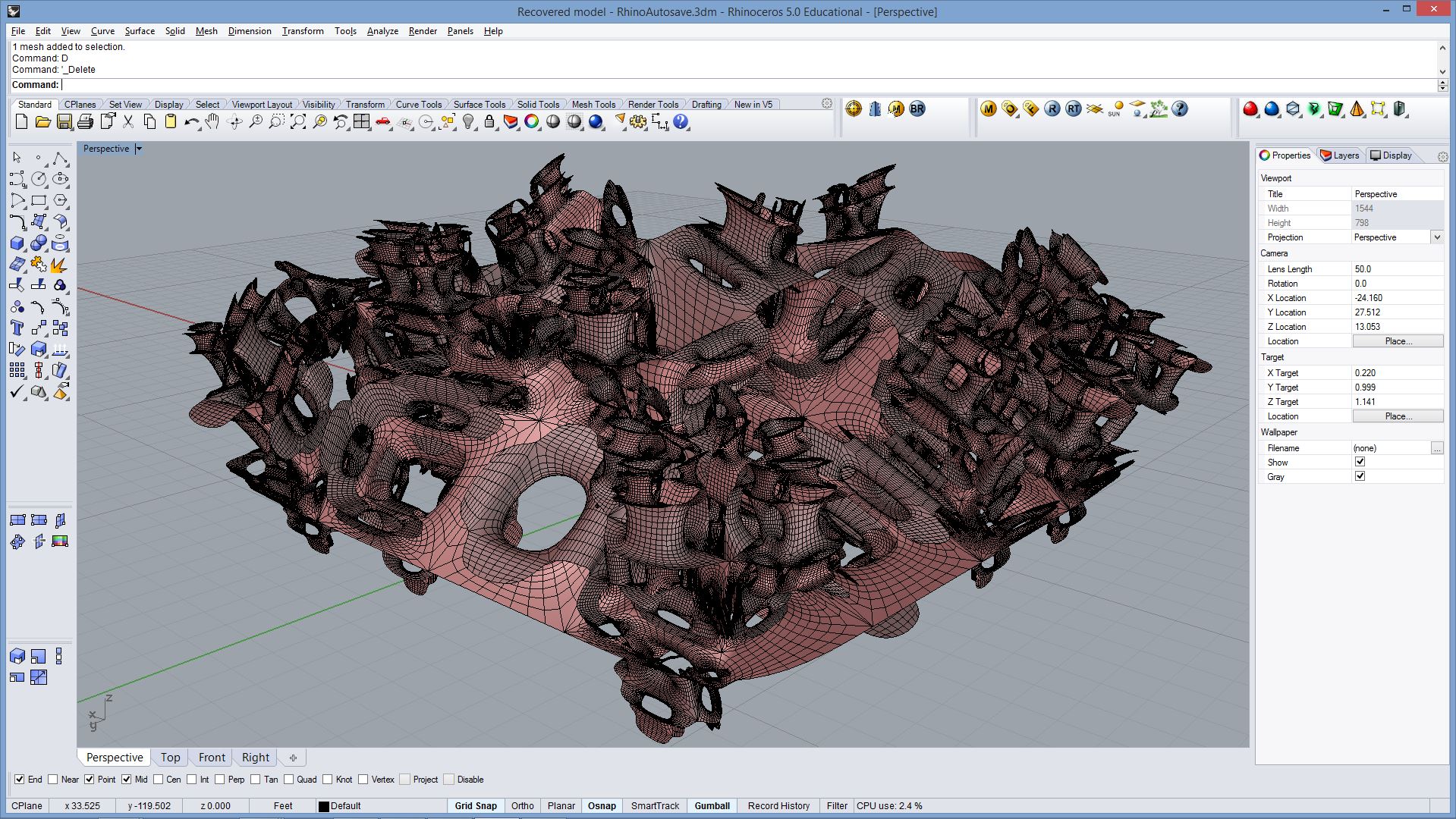Image resolution: width=1456 pixels, height=819 pixels.
Task: Click the Lens Length value field
Action: (x=1396, y=269)
